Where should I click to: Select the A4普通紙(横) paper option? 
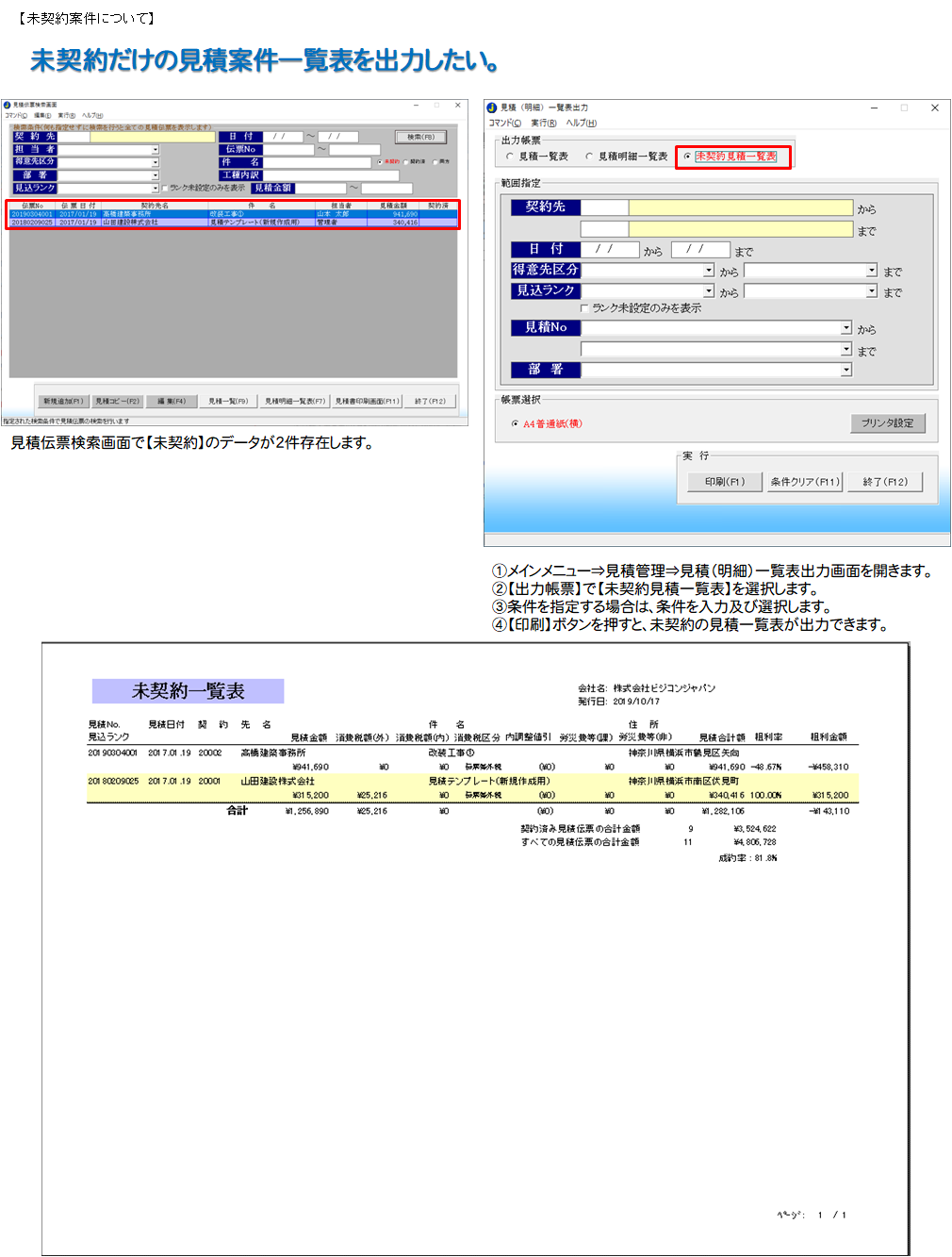[515, 424]
